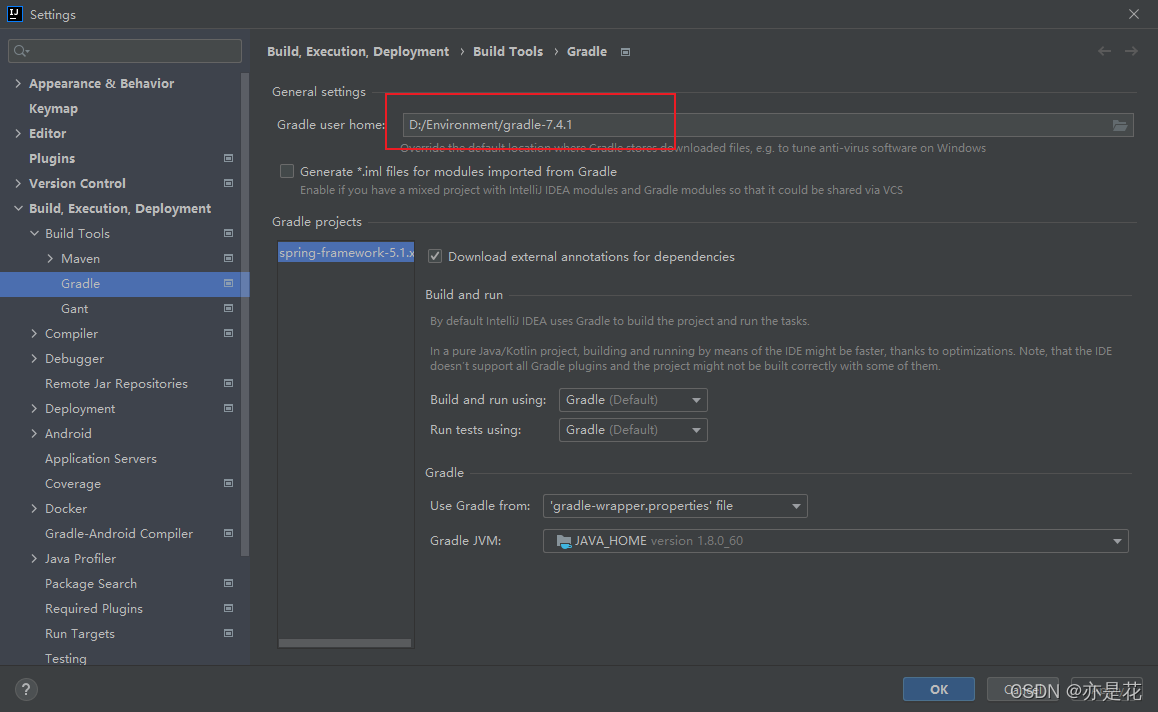Expand the Maven node
Viewport: 1158px width, 712px height.
pyautogui.click(x=50, y=259)
